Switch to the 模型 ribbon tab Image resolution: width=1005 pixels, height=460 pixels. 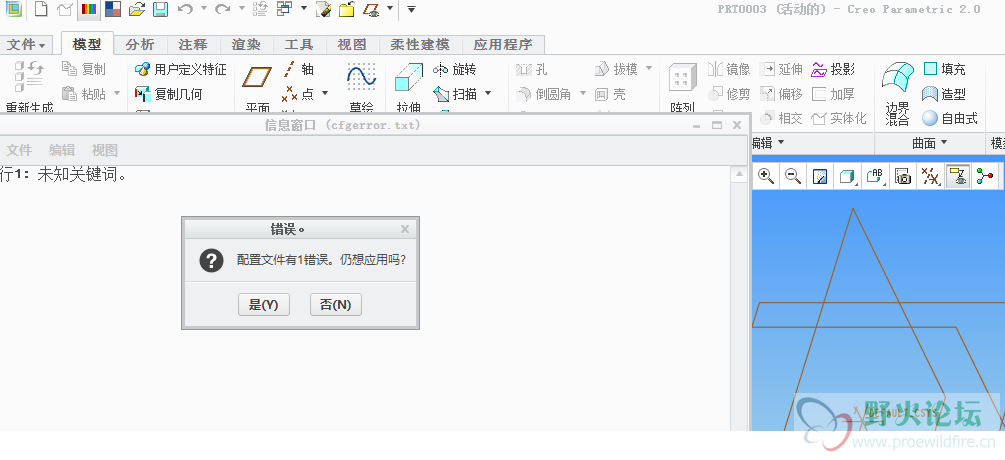pos(87,44)
